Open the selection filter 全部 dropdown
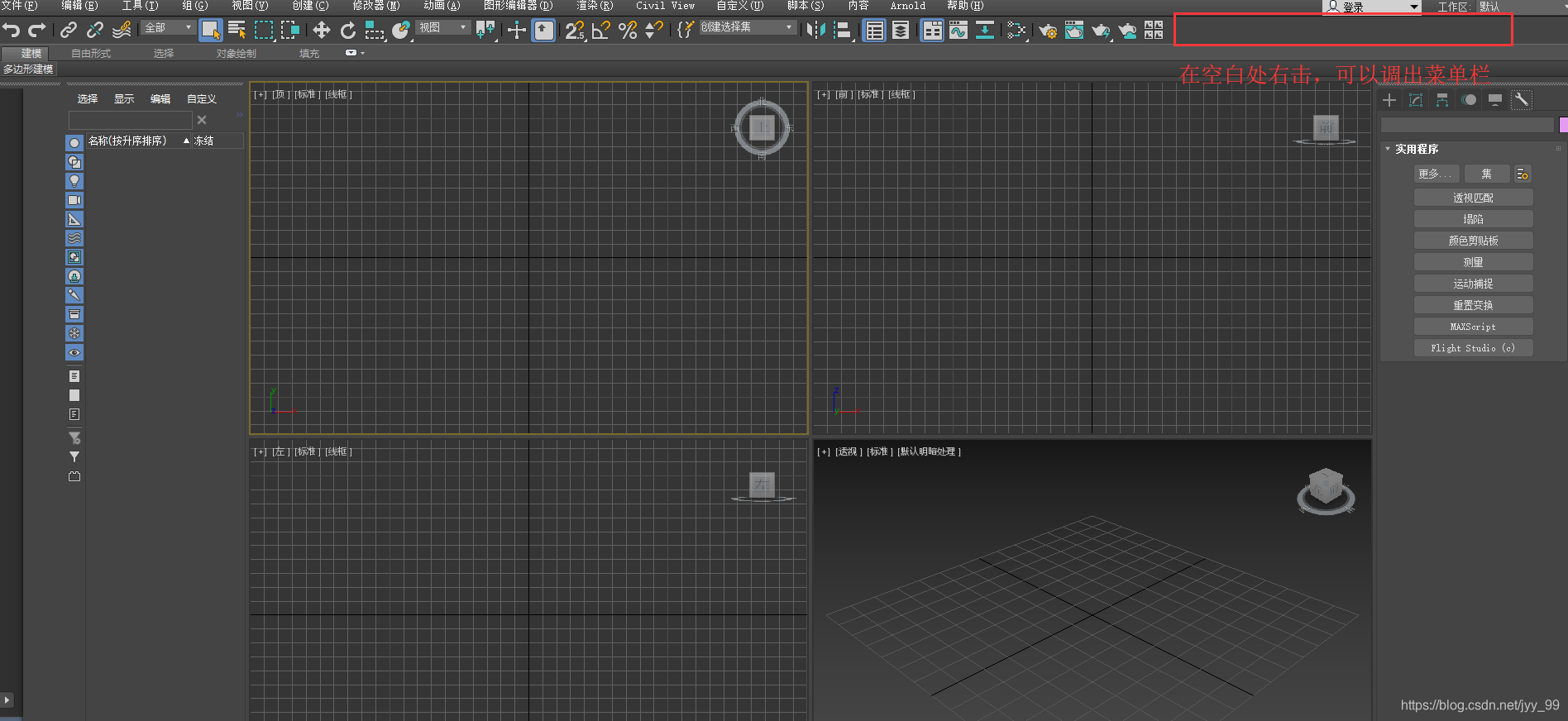 [x=167, y=27]
